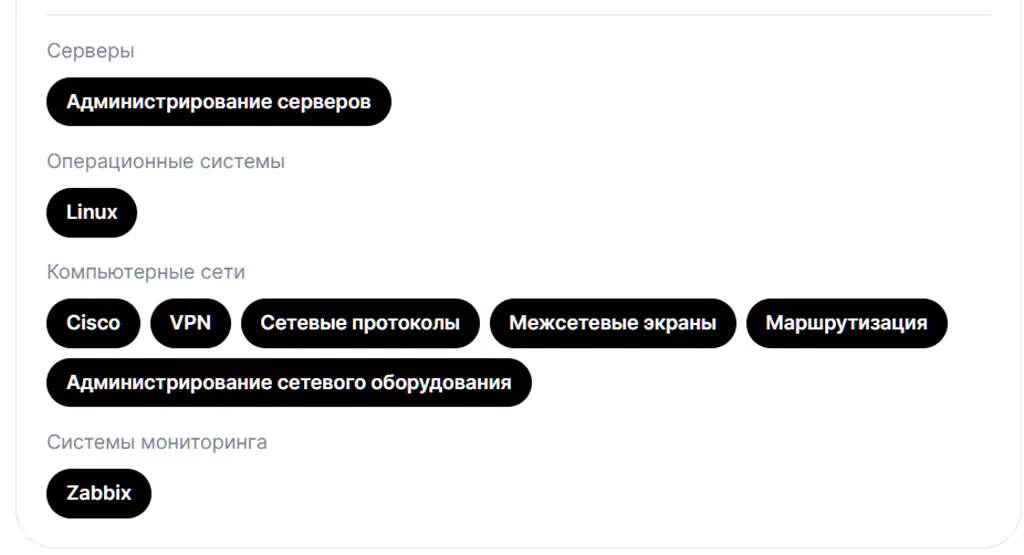
Task: Choose the routing skill chip Маршрутизация
Action: point(846,323)
